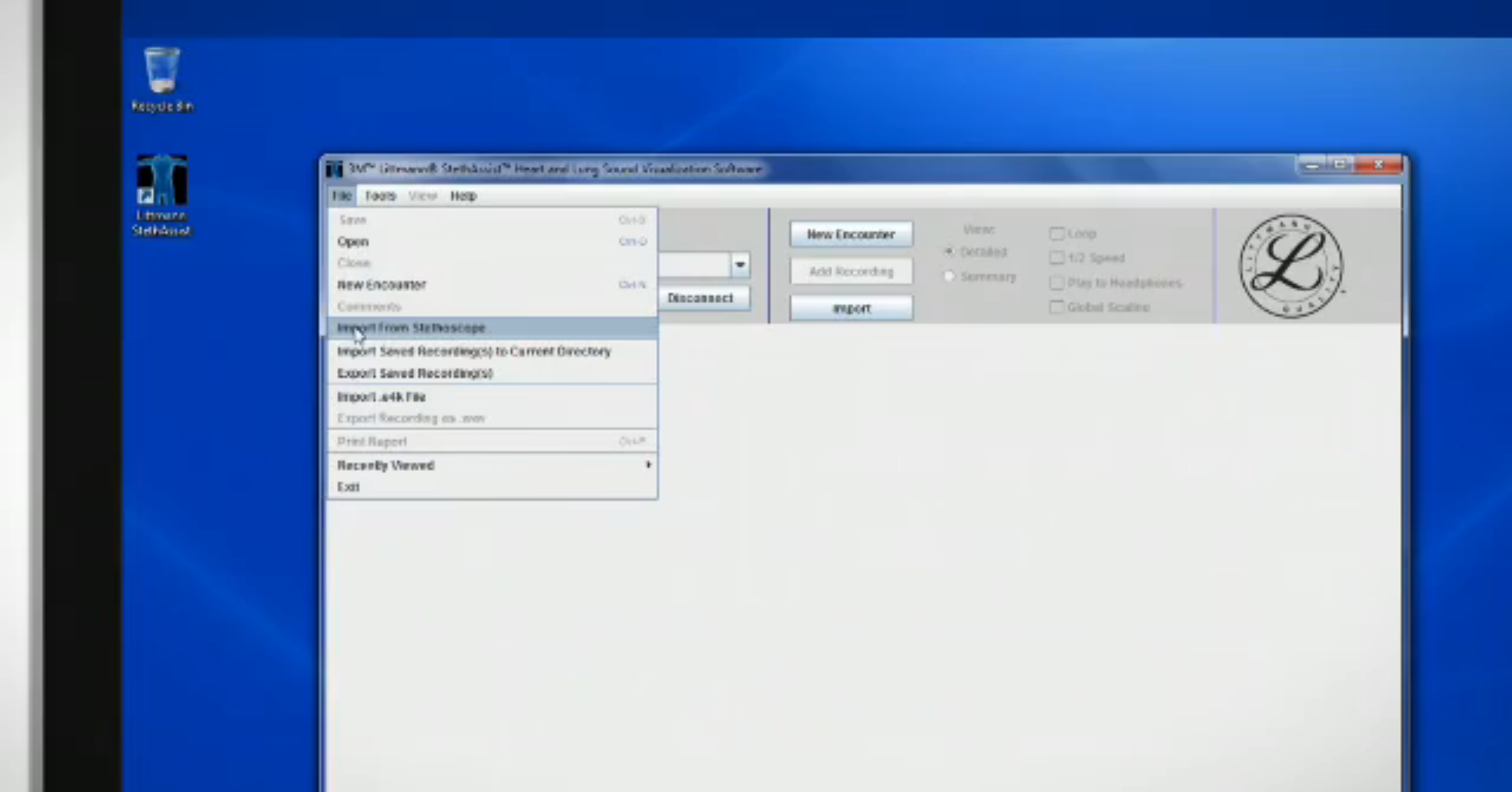The height and width of the screenshot is (792, 1512).
Task: Close the StethAssist window
Action: 1378,165
